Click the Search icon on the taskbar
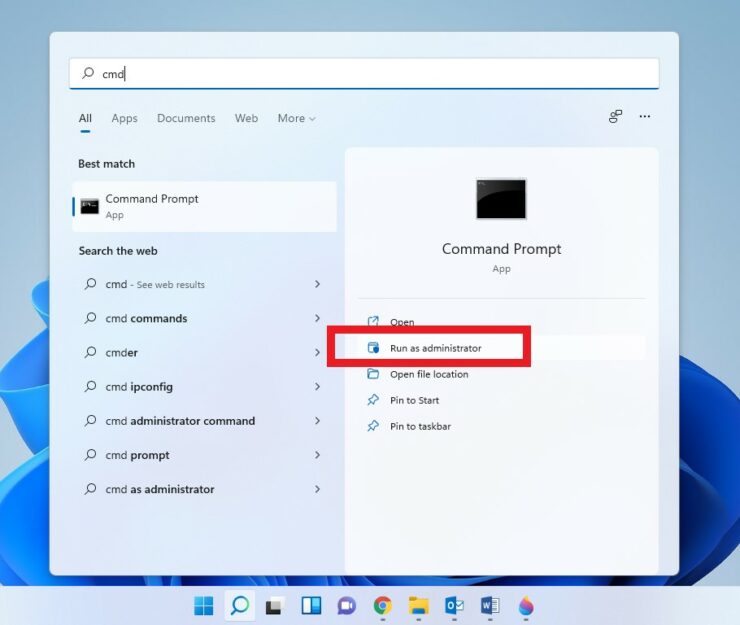This screenshot has width=740, height=625. tap(240, 605)
